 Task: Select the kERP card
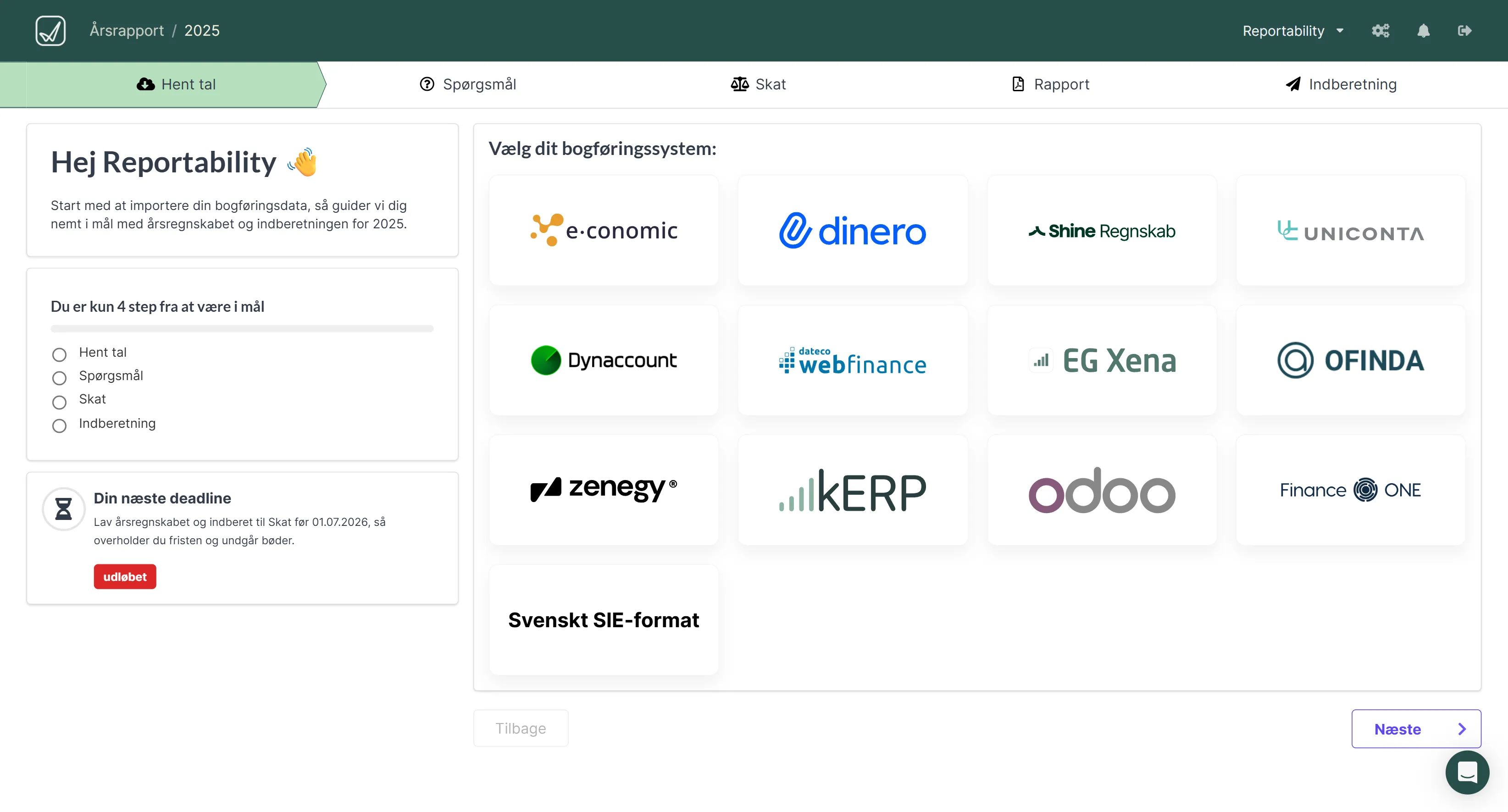(x=852, y=490)
